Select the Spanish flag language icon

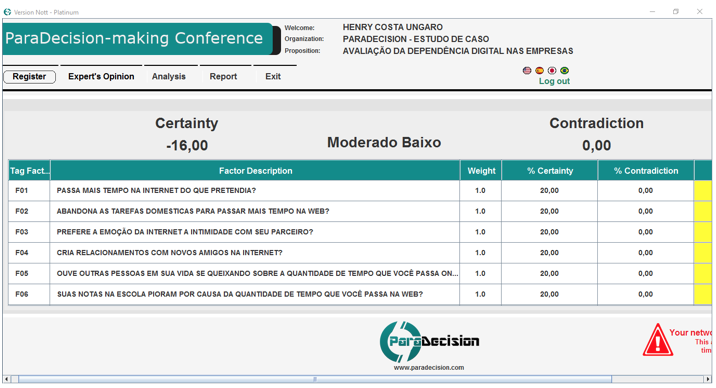click(539, 70)
